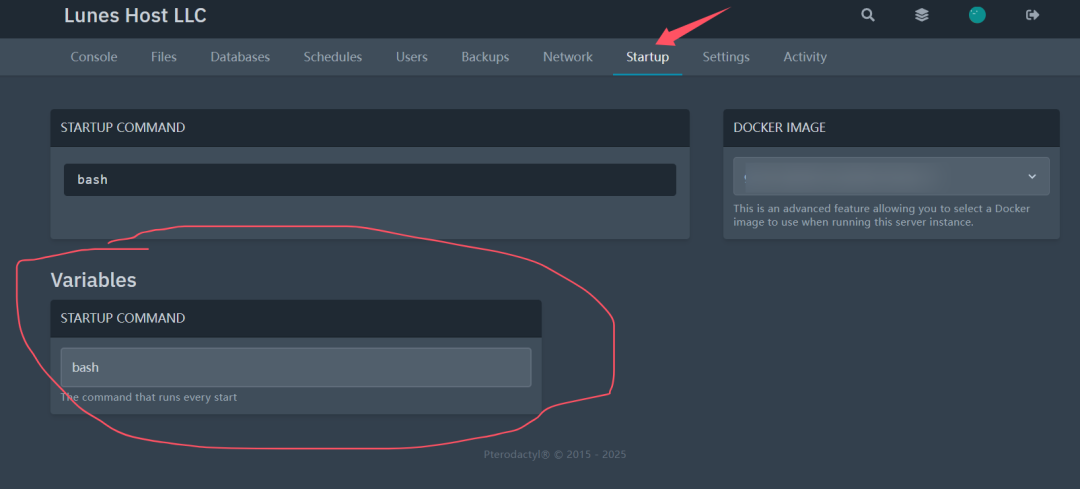
Task: Switch to the Backups tab
Action: (x=485, y=57)
